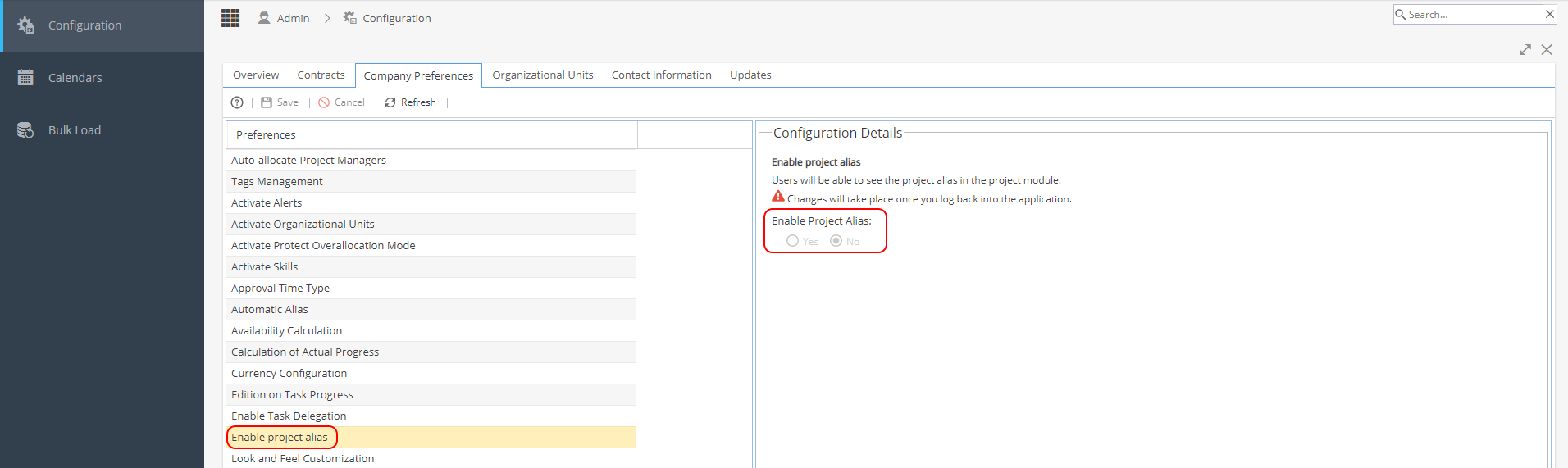The height and width of the screenshot is (468, 1568).
Task: Click the Configuration breadcrumb gear icon
Action: (x=350, y=18)
